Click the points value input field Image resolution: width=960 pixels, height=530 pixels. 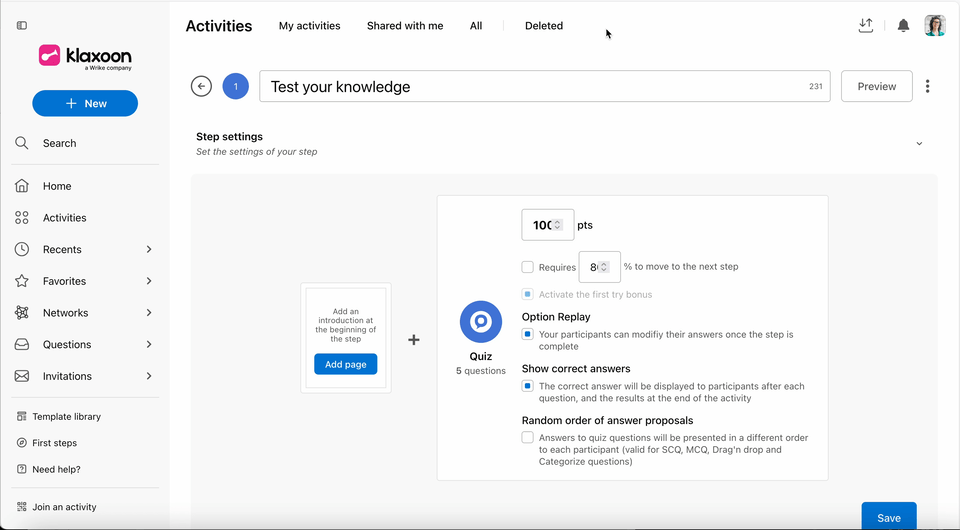[547, 225]
